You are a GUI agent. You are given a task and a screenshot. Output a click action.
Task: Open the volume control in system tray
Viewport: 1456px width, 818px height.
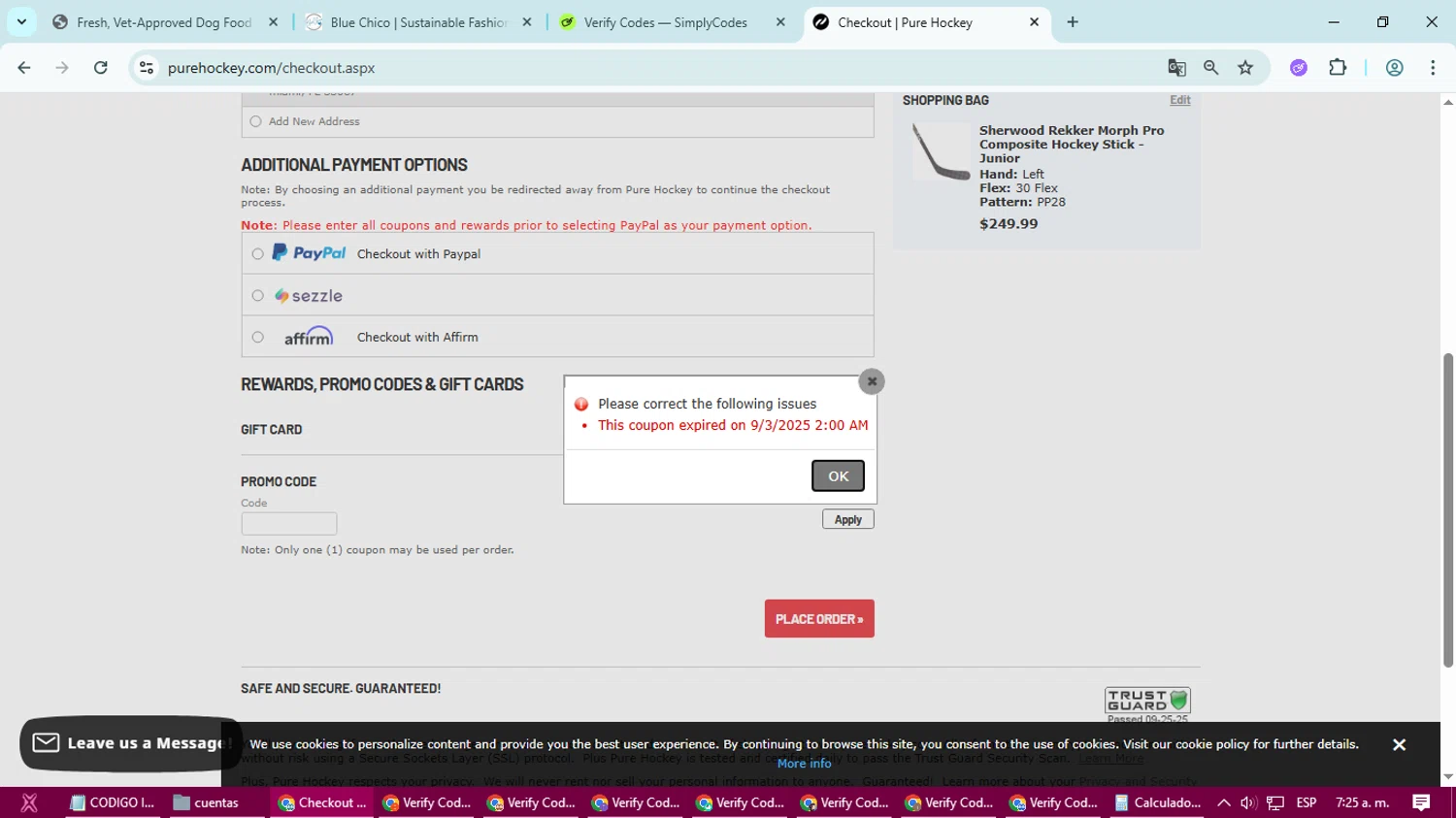(x=1248, y=802)
